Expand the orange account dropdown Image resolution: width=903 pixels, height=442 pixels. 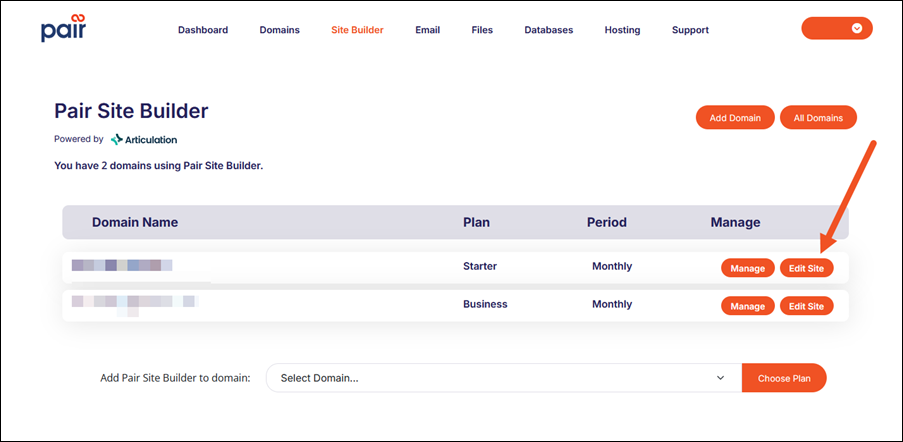pos(837,28)
